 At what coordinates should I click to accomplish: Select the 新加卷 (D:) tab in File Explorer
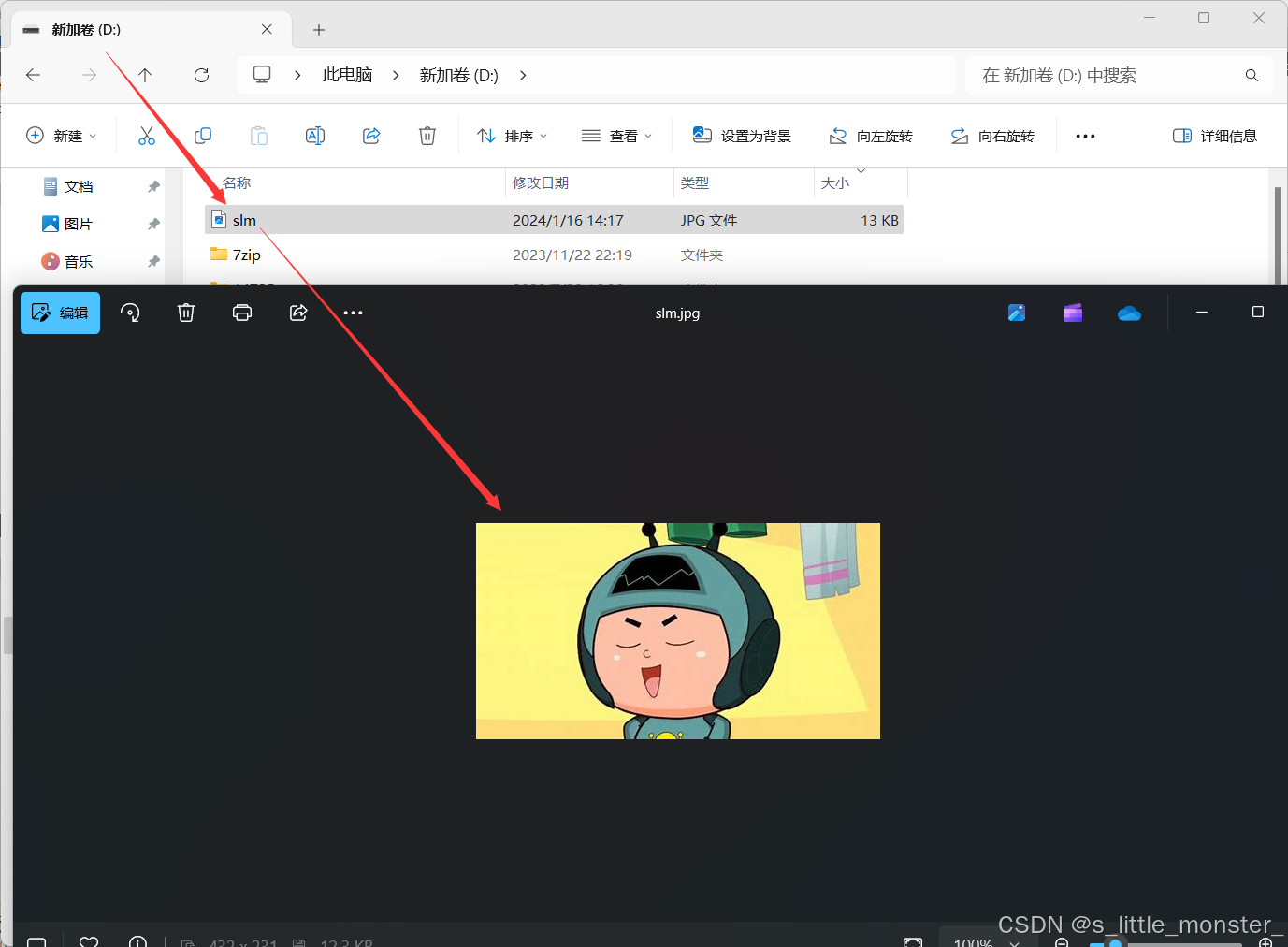coord(152,30)
